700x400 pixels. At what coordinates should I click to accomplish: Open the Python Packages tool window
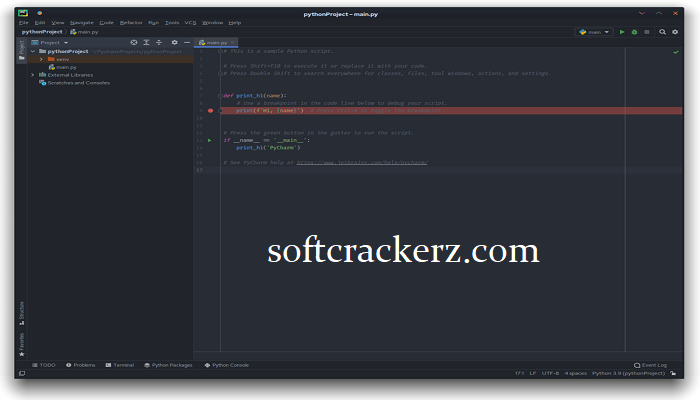tap(168, 365)
